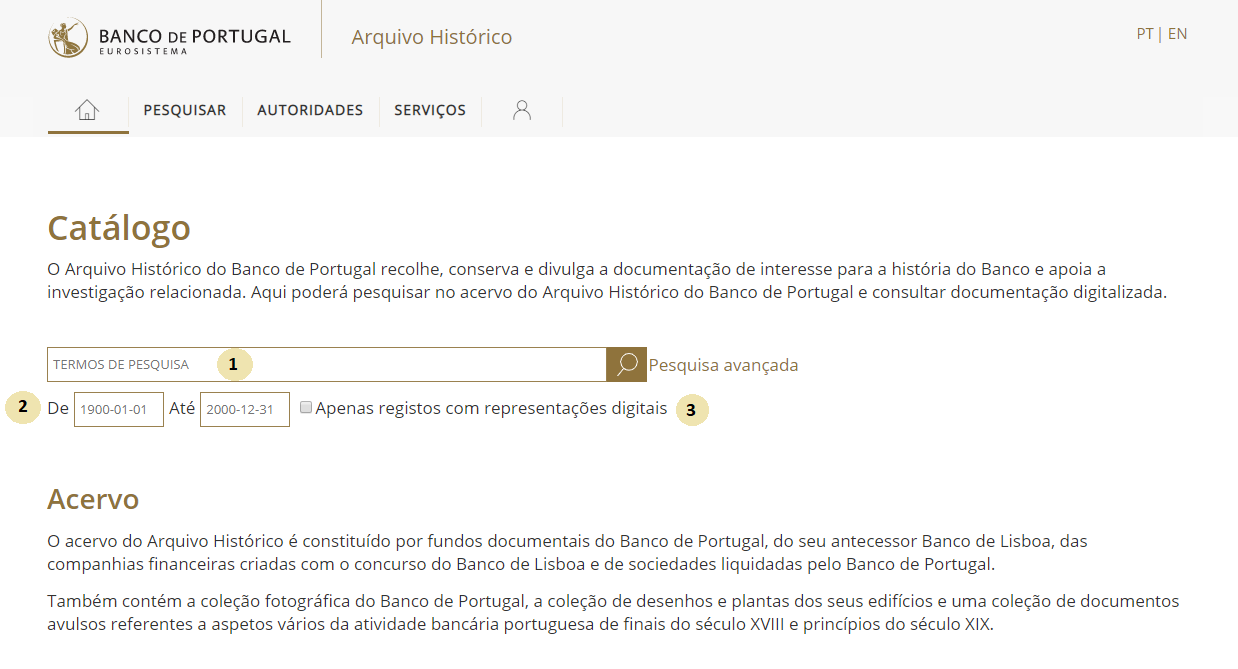Image resolution: width=1238 pixels, height=669 pixels.
Task: Click the 'Arquivo Histórico' header title
Action: pyautogui.click(x=432, y=37)
